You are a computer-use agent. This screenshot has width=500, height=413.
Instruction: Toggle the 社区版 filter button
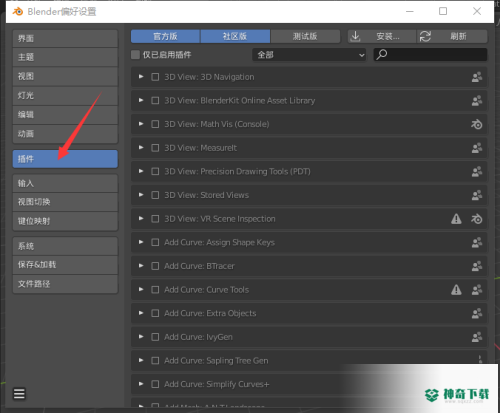[235, 36]
